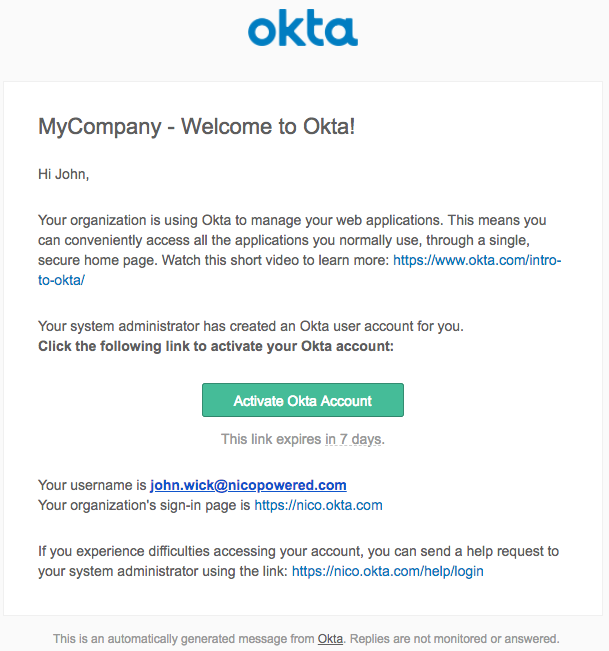The height and width of the screenshot is (651, 609).
Task: Follow the nico.okta.com/help/login help request link
Action: pos(388,571)
